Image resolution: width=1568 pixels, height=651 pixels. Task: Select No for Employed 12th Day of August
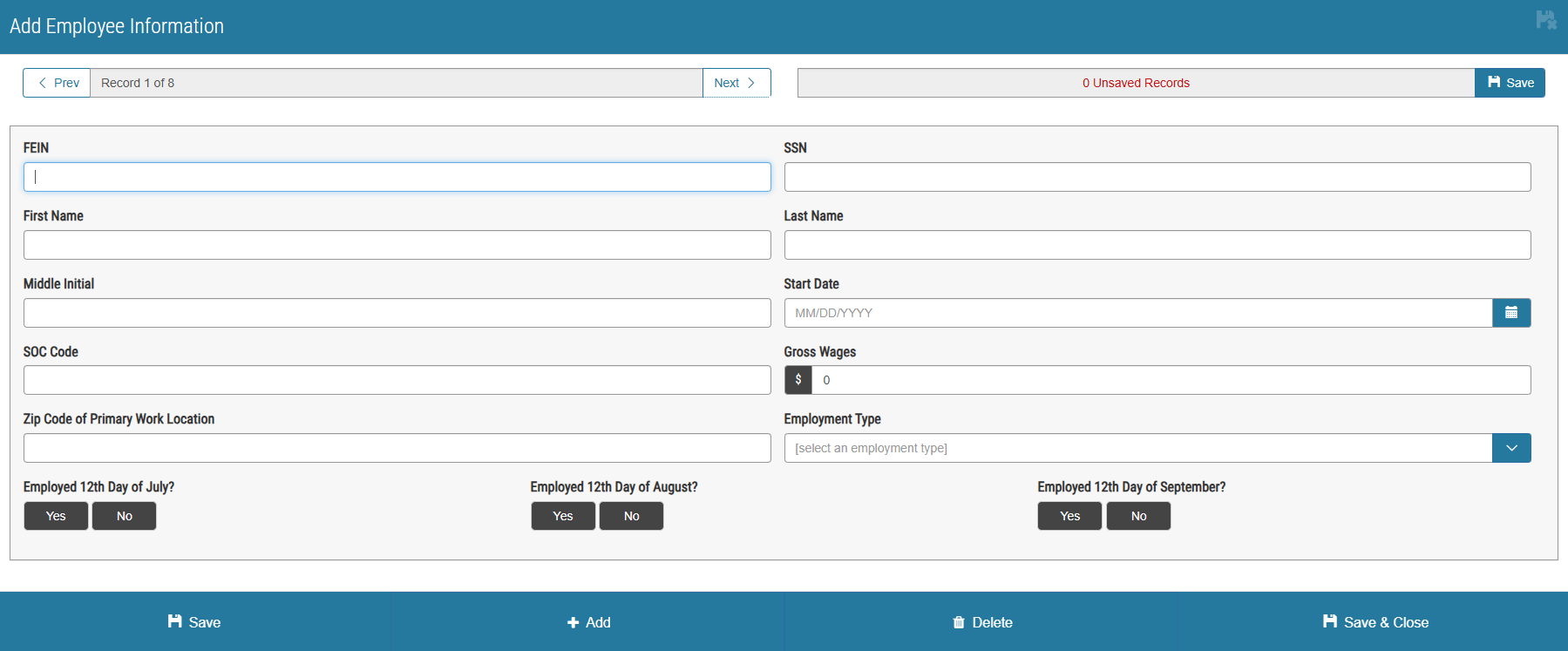tap(631, 516)
